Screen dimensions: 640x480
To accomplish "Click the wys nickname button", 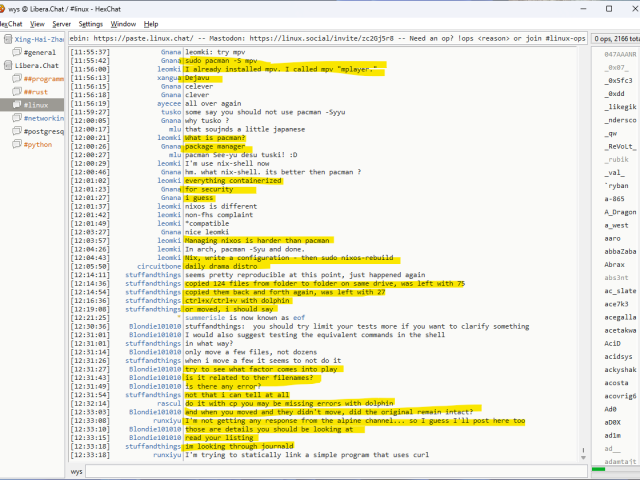I will pos(76,470).
